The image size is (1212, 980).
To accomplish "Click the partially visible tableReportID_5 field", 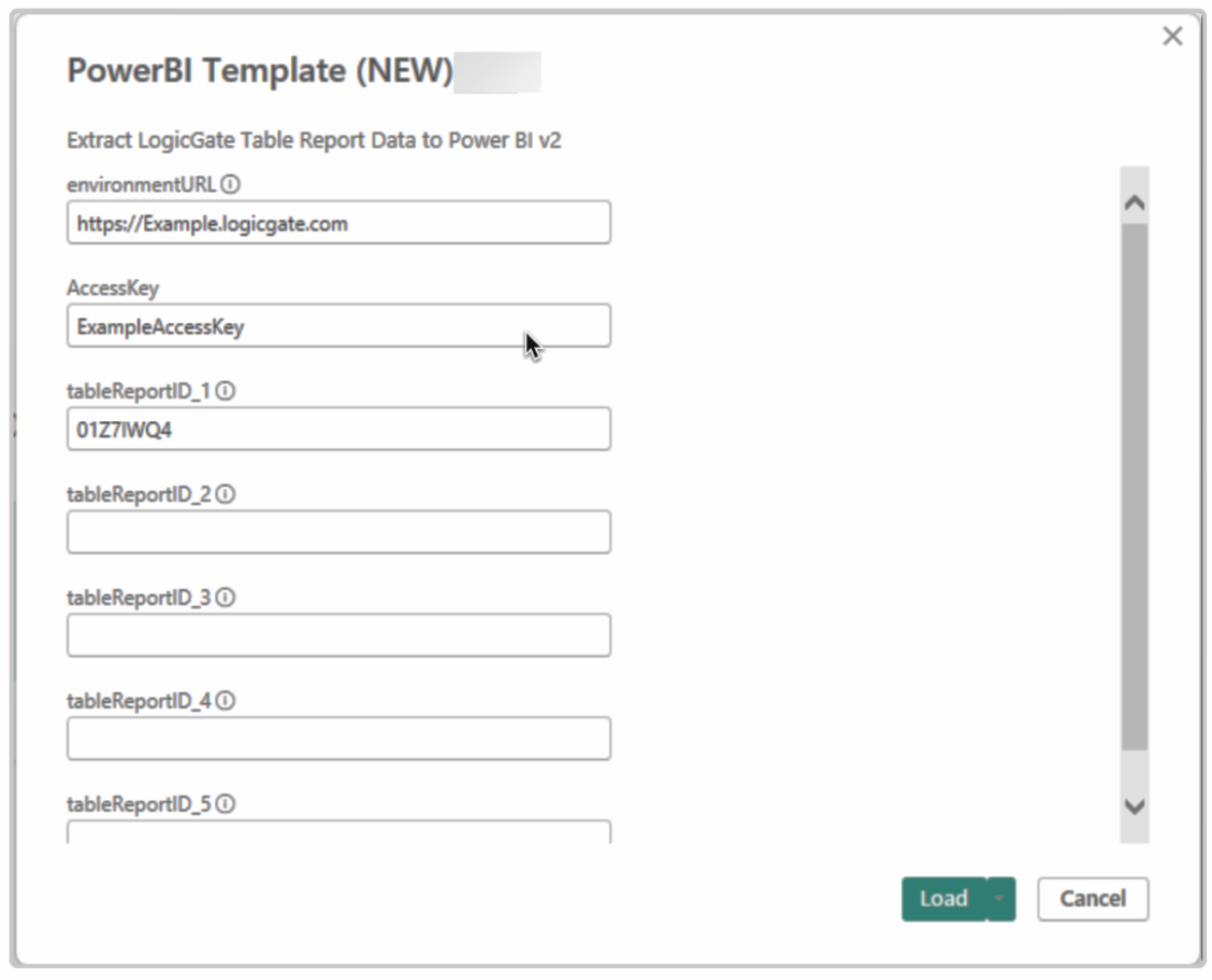I will pyautogui.click(x=339, y=832).
